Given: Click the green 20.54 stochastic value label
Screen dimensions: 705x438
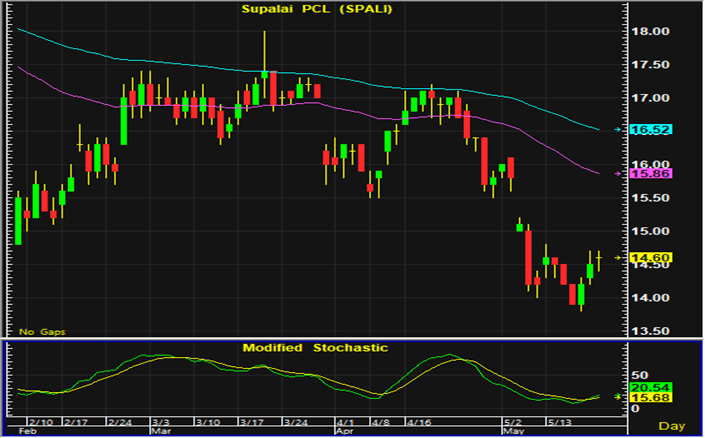Looking at the screenshot, I should coord(651,387).
